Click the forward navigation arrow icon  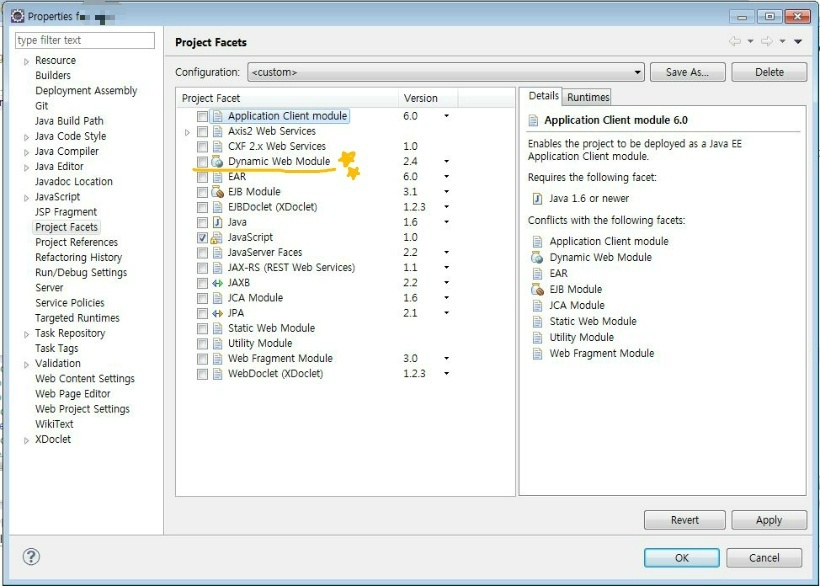coord(767,41)
